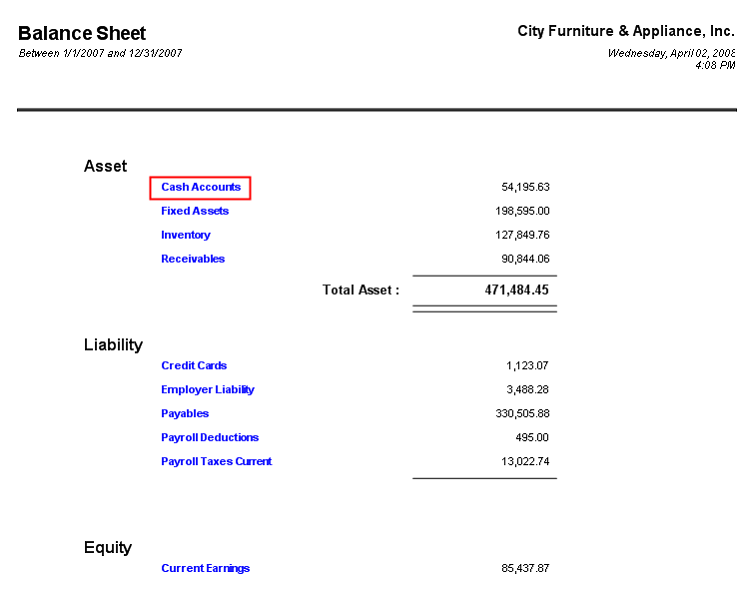753x597 pixels.
Task: Click the Liability section heading
Action: 113,345
